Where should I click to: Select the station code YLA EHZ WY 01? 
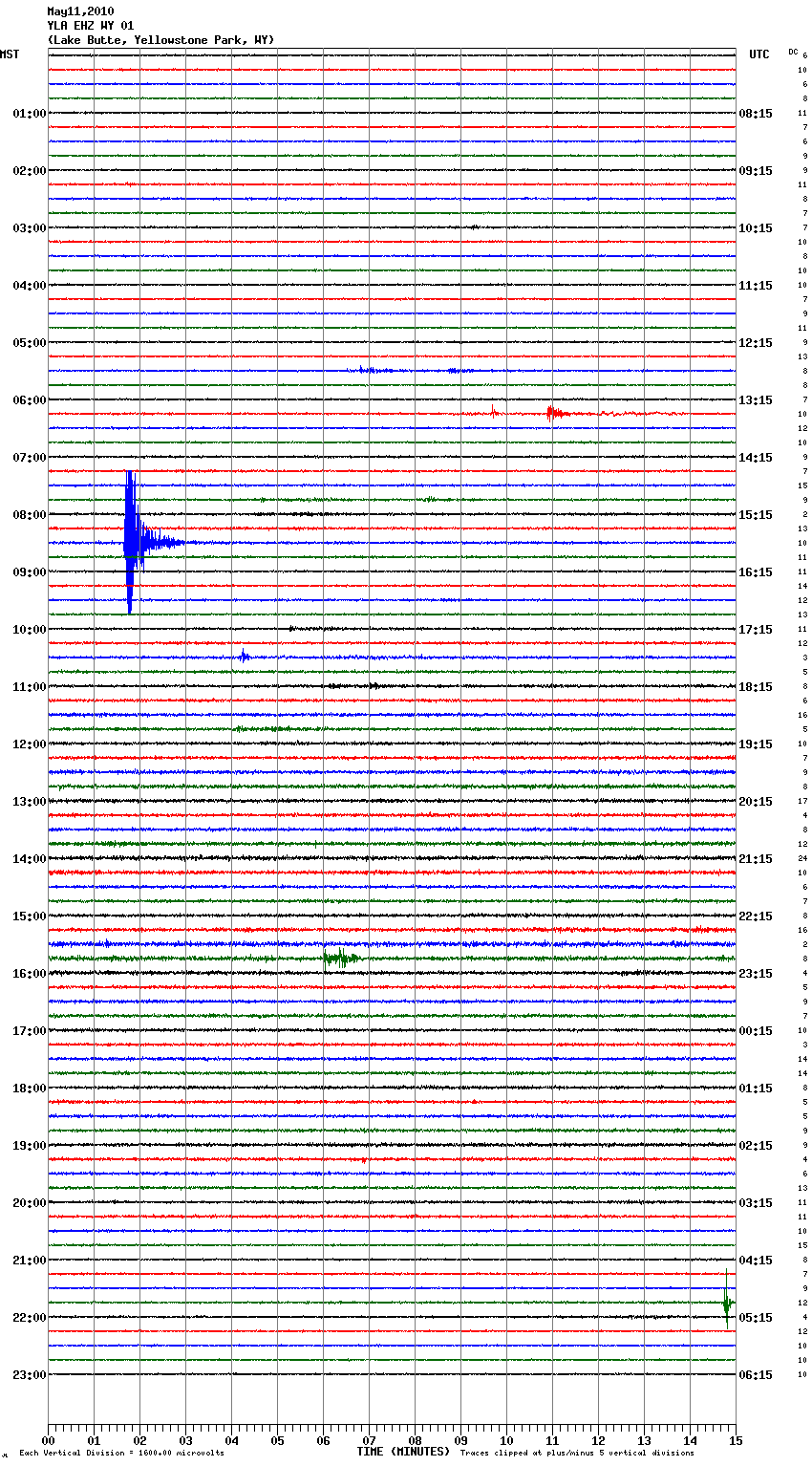[91, 26]
